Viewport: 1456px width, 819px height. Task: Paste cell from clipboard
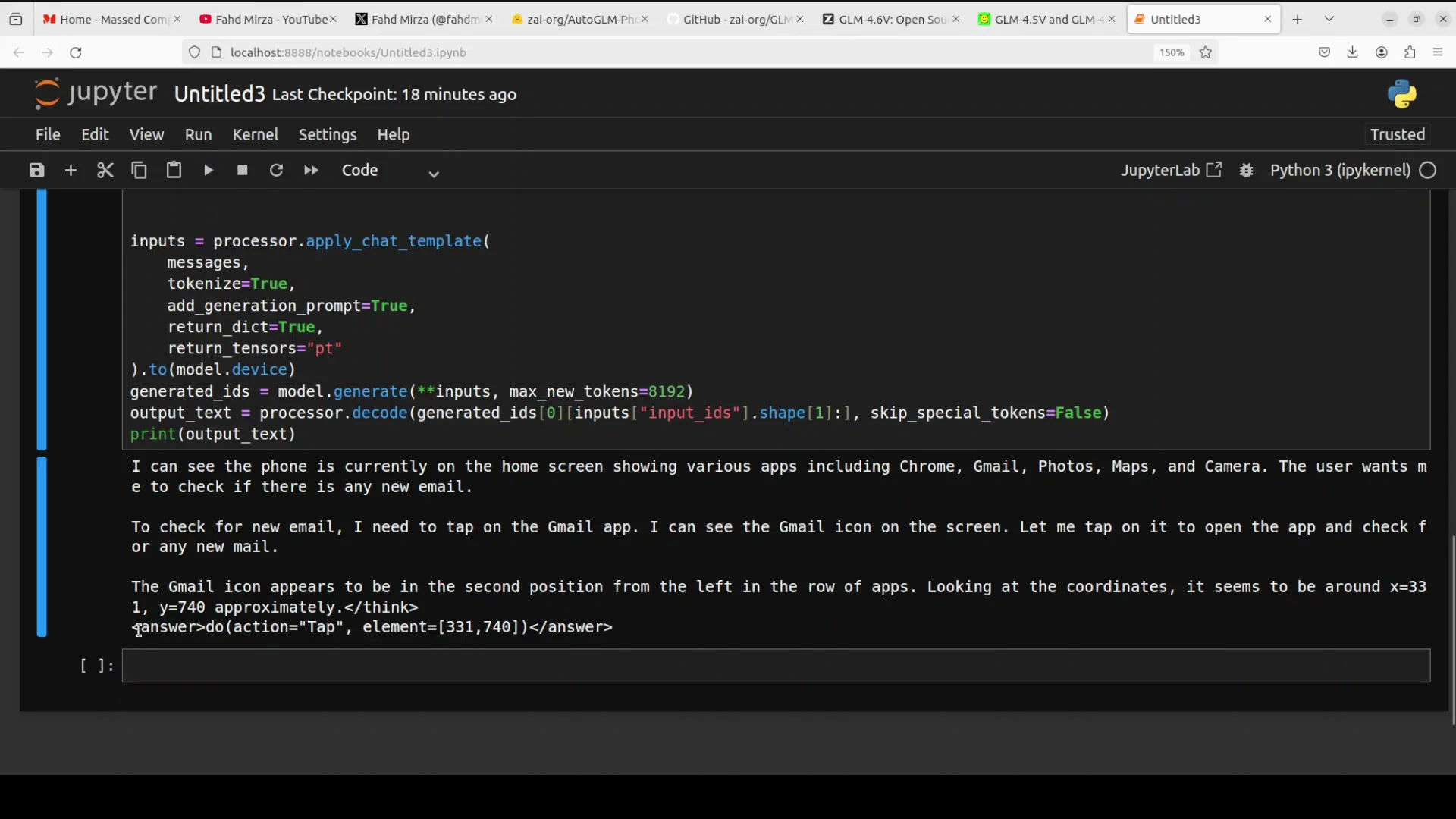click(x=174, y=170)
